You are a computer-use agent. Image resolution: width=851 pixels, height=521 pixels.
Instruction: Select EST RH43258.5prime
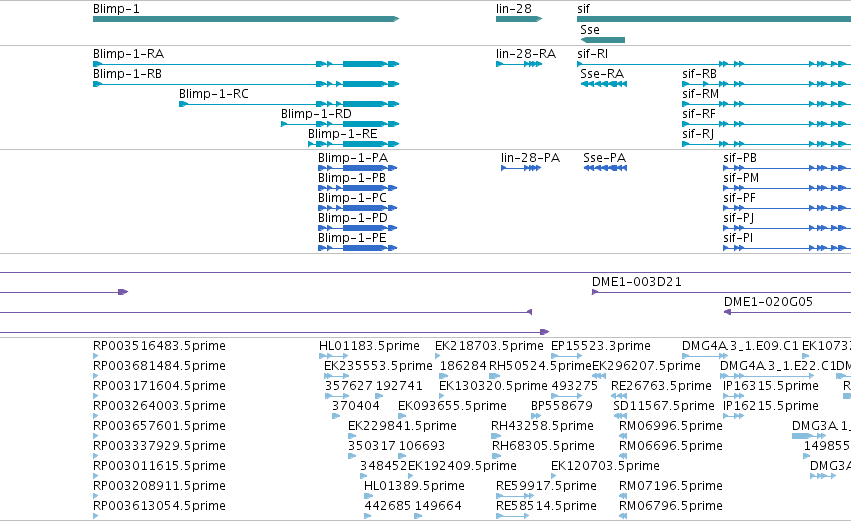[542, 425]
